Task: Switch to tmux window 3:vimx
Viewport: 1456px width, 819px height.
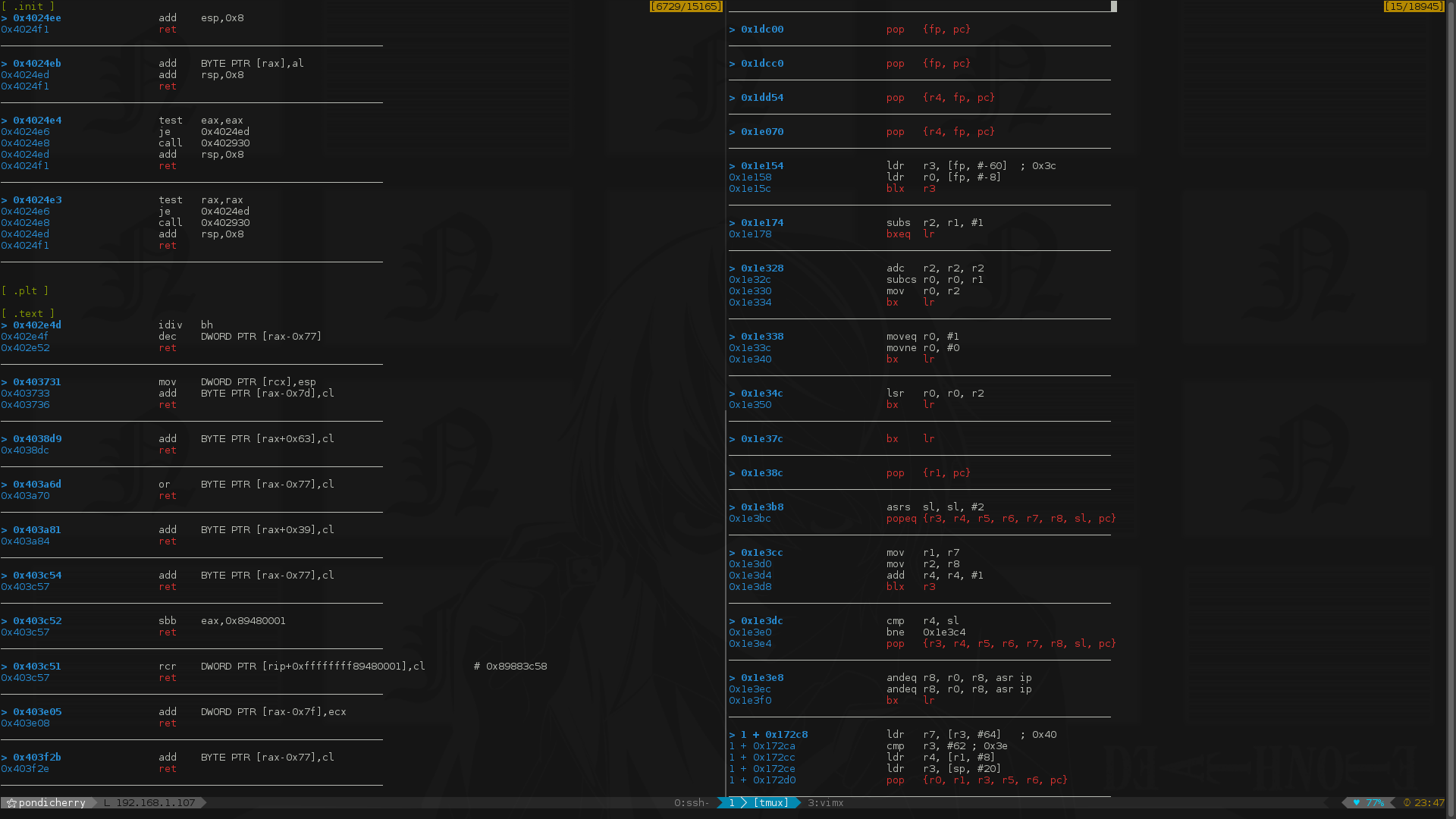Action: pyautogui.click(x=825, y=803)
